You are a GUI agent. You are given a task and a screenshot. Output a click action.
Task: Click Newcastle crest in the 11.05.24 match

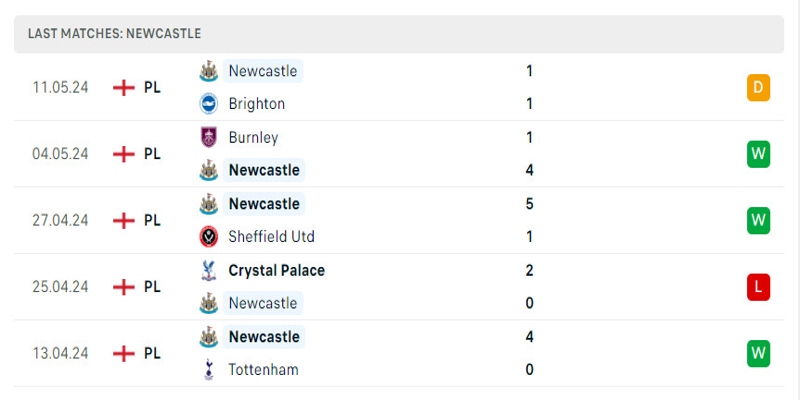(x=209, y=71)
